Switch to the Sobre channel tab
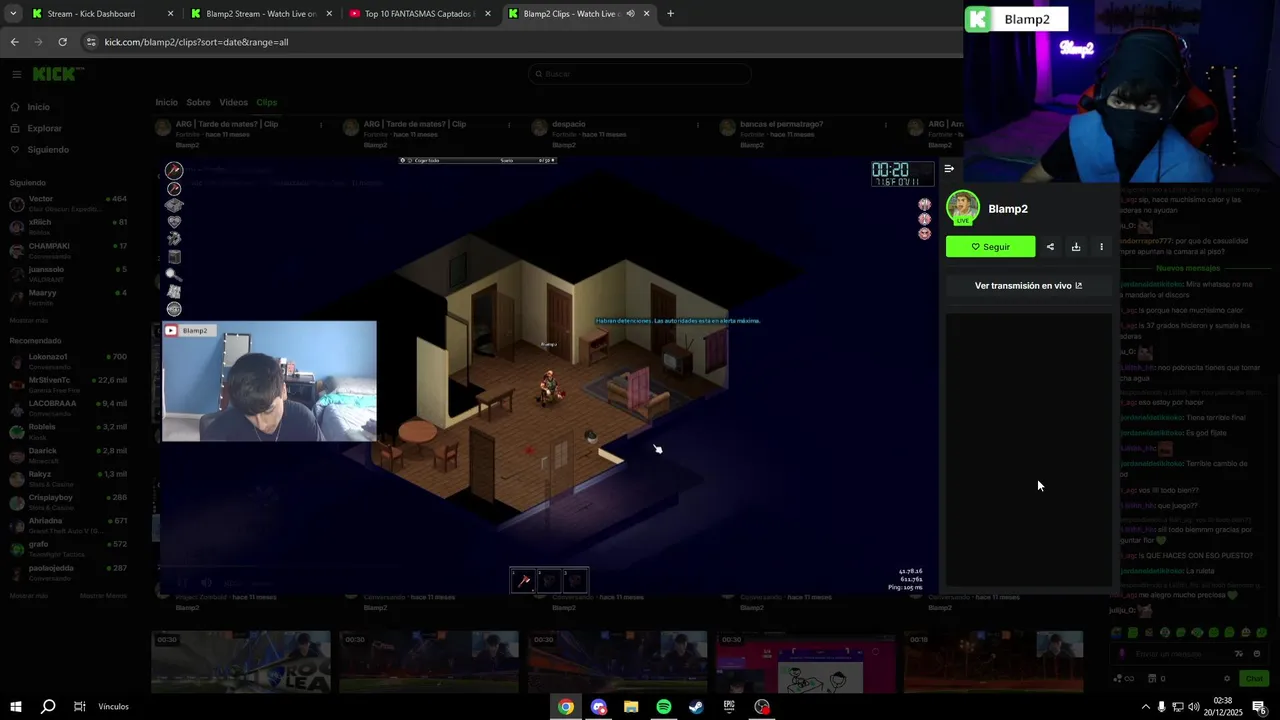The width and height of the screenshot is (1280, 720). [198, 102]
